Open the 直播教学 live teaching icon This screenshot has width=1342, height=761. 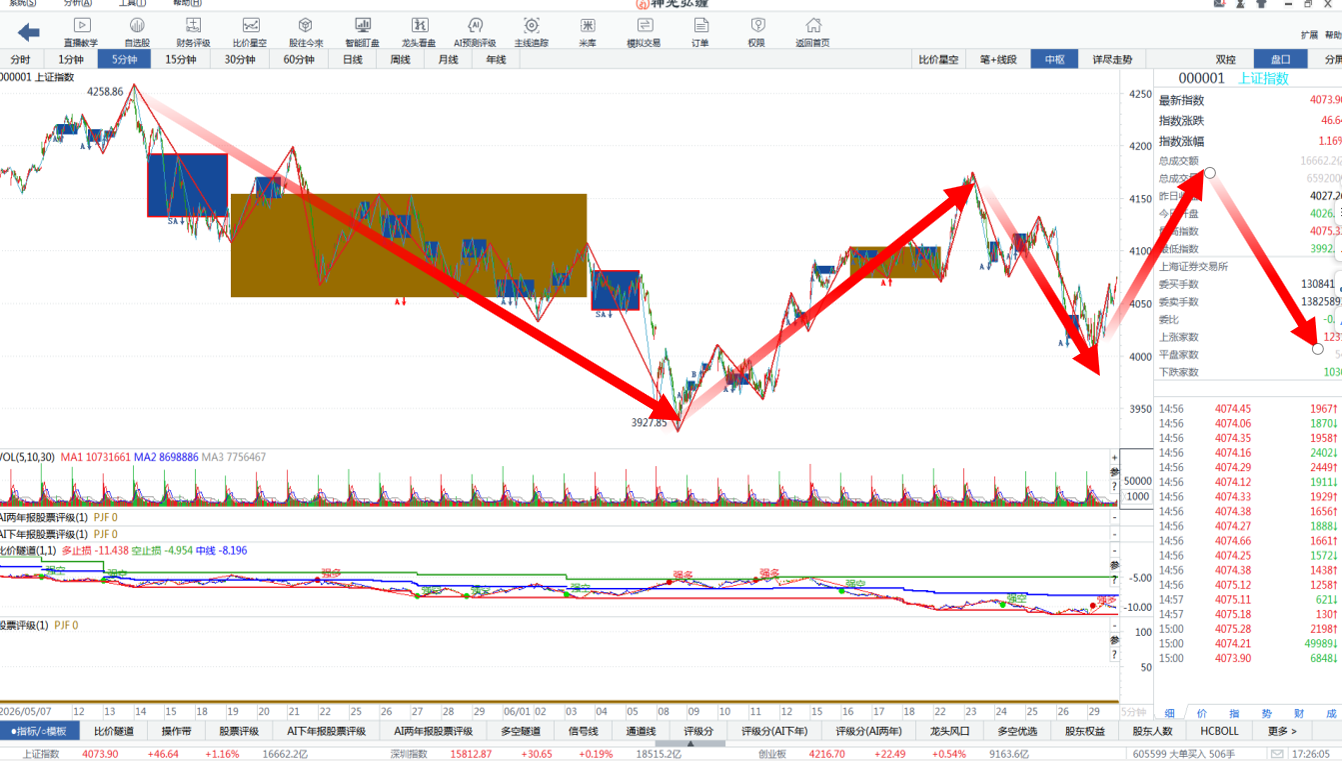pyautogui.click(x=81, y=32)
